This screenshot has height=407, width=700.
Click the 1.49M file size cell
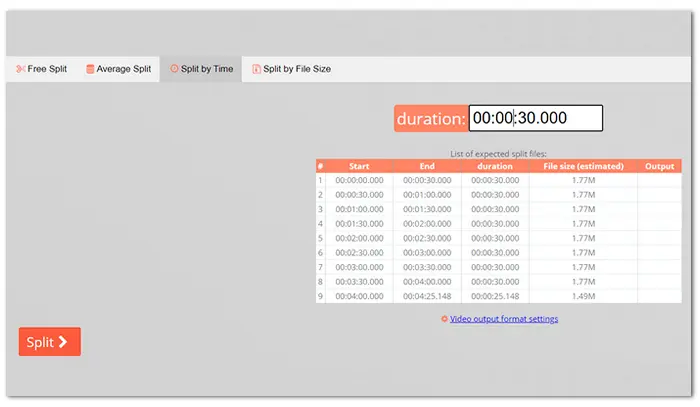click(583, 297)
